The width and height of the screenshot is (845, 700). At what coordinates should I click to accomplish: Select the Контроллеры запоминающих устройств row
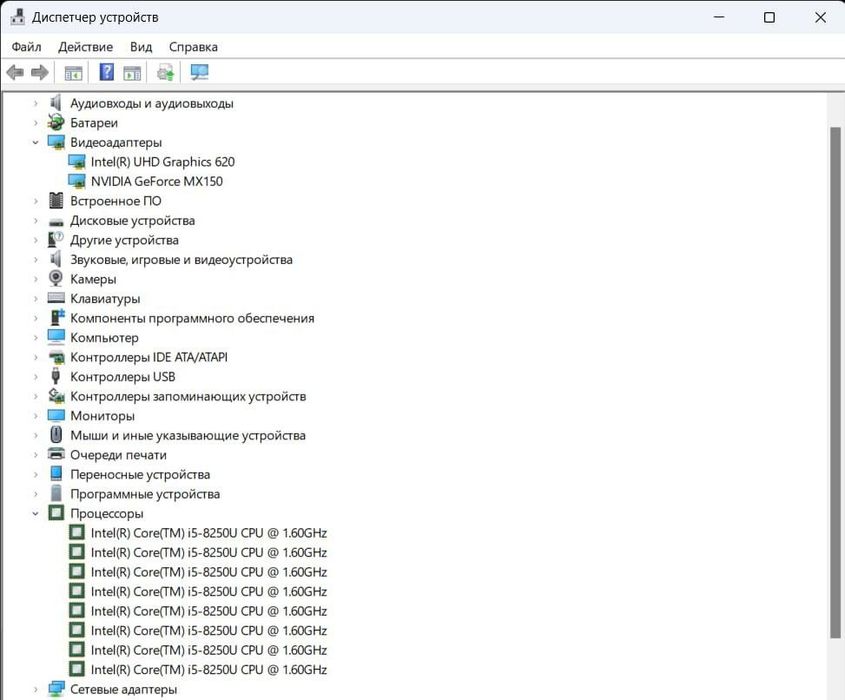188,396
